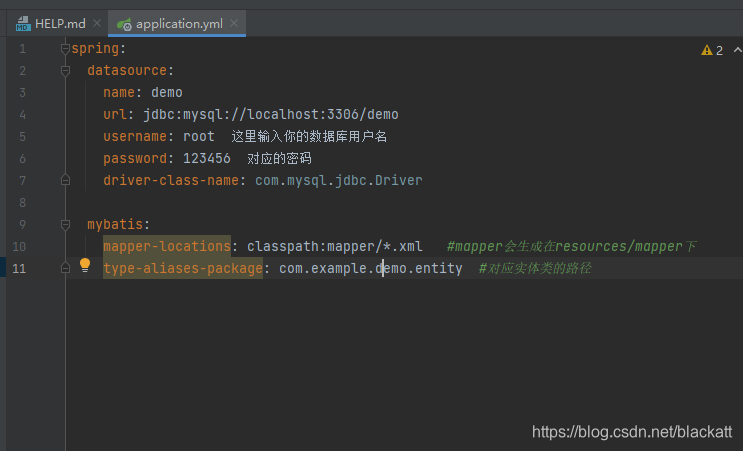Click the 'mybatis' key

click(115, 224)
